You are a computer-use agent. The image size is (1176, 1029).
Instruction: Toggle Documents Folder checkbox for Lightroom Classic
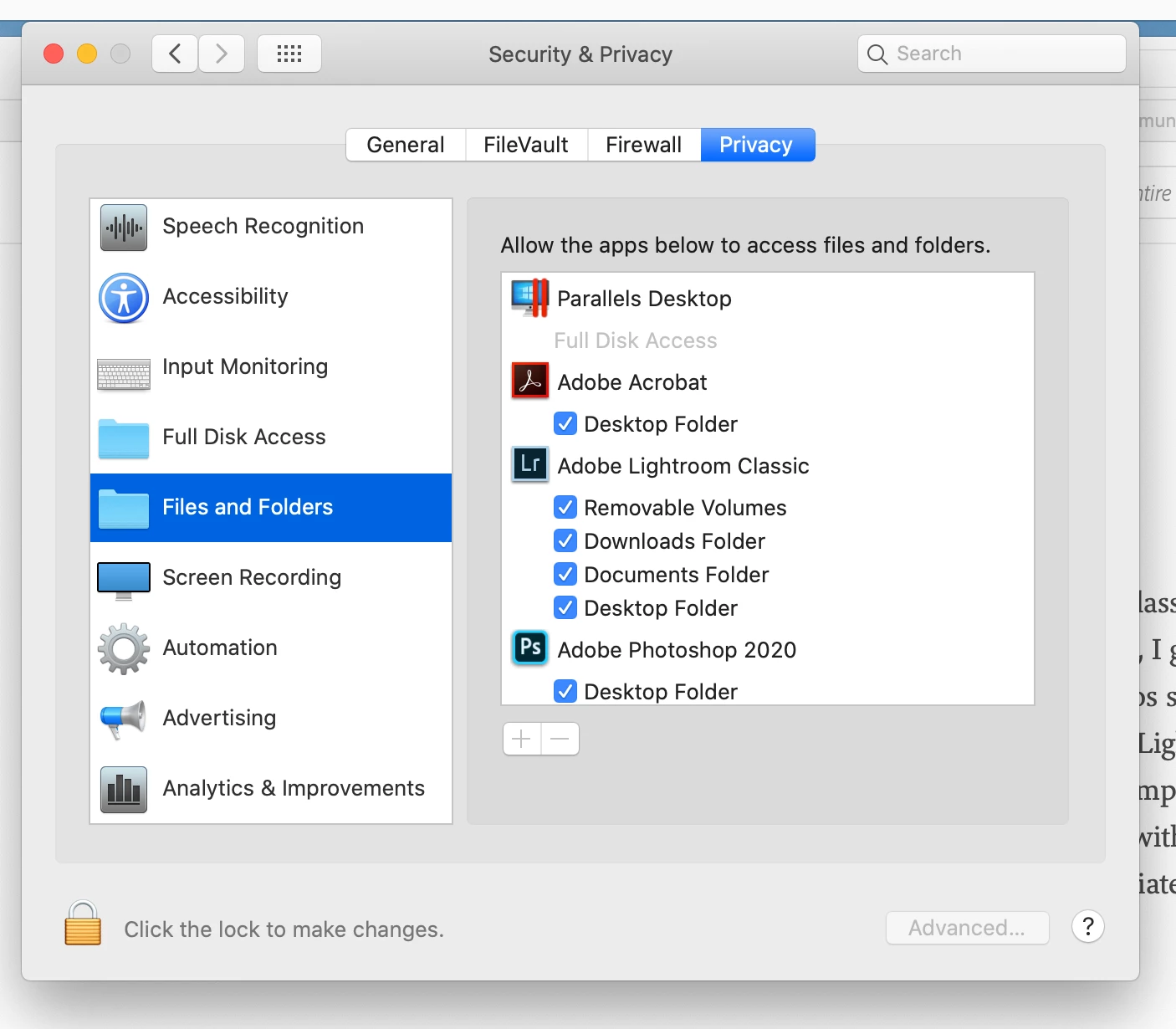[x=565, y=574]
